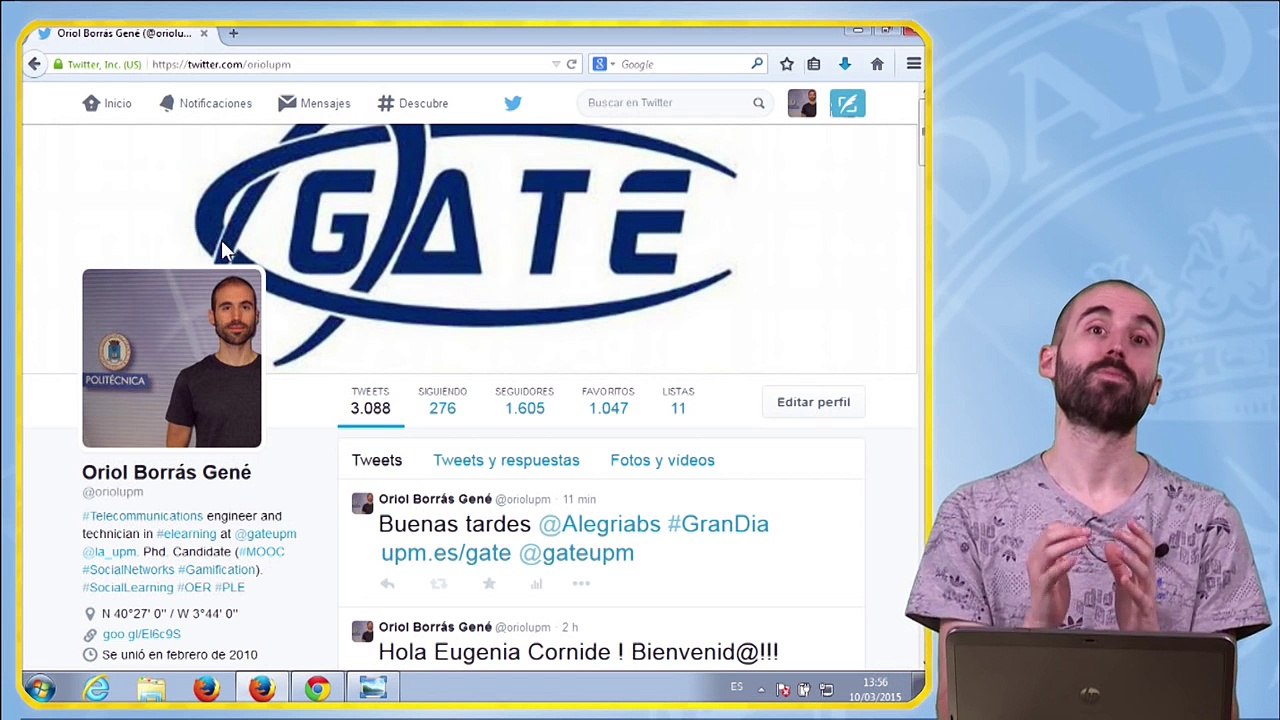The image size is (1280, 720).
Task: Click the GATE header banner image
Action: click(469, 248)
